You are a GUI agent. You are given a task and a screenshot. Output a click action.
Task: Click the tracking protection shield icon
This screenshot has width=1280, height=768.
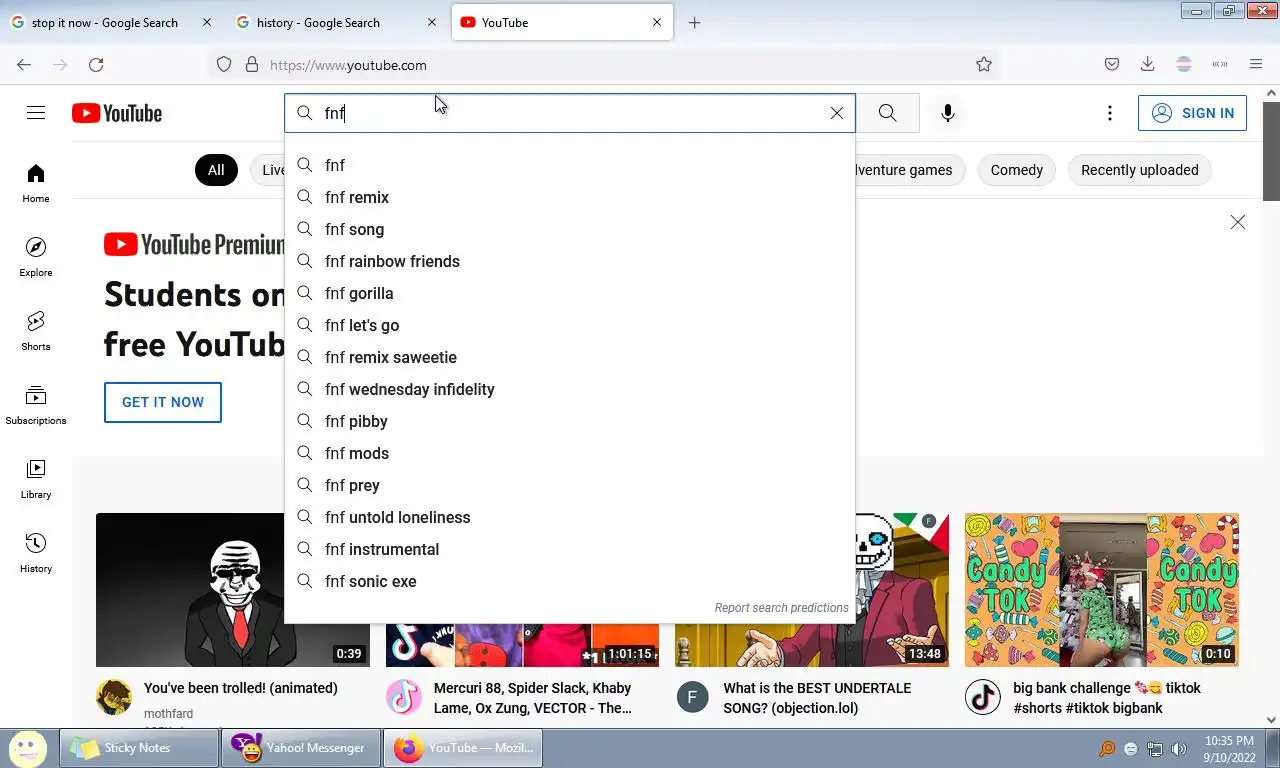[224, 64]
